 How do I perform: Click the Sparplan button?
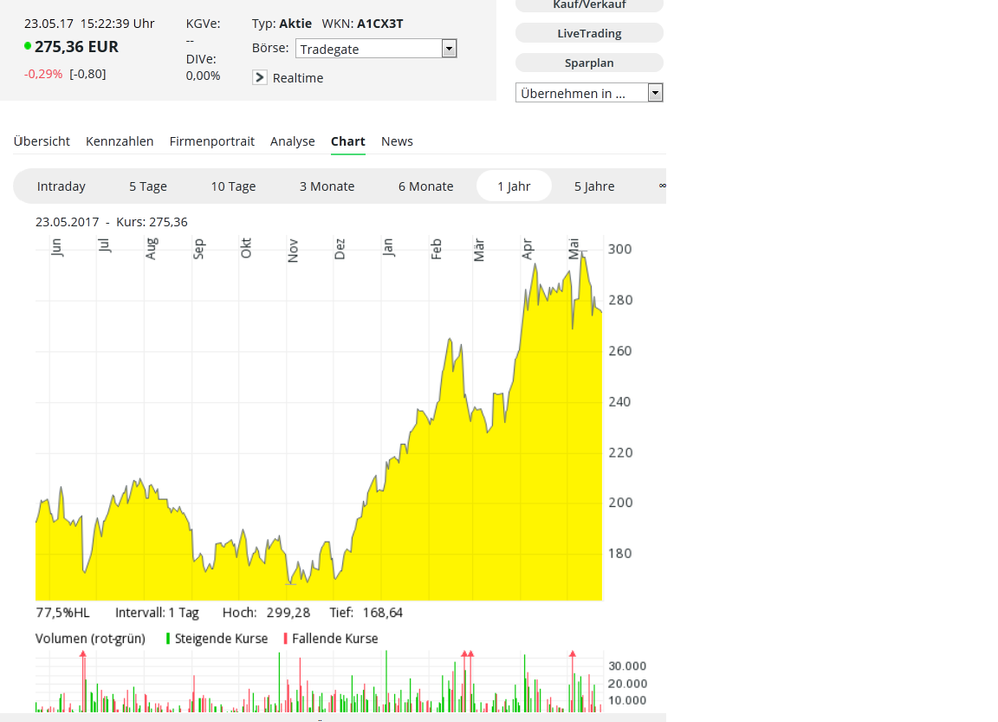pos(589,63)
